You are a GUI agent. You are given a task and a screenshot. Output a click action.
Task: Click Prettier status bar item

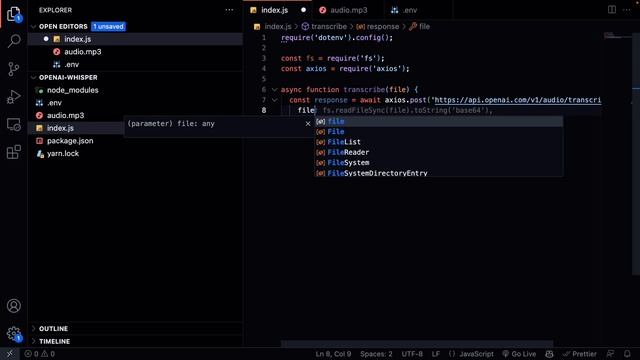click(580, 354)
